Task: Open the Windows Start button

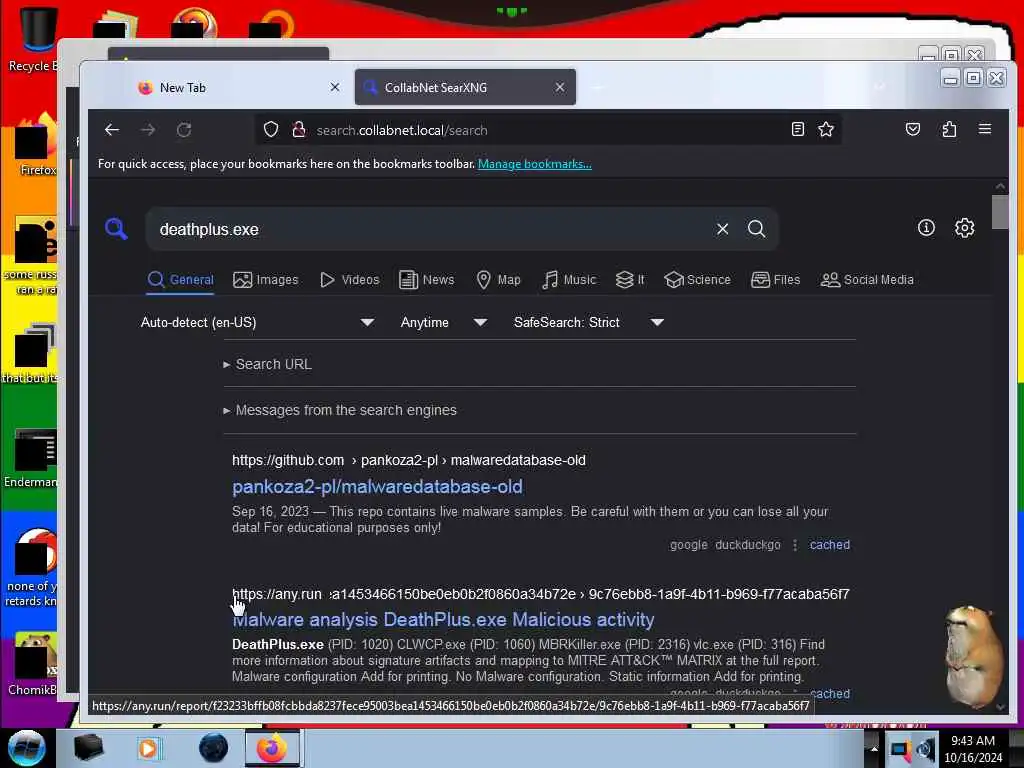Action: pyautogui.click(x=26, y=748)
